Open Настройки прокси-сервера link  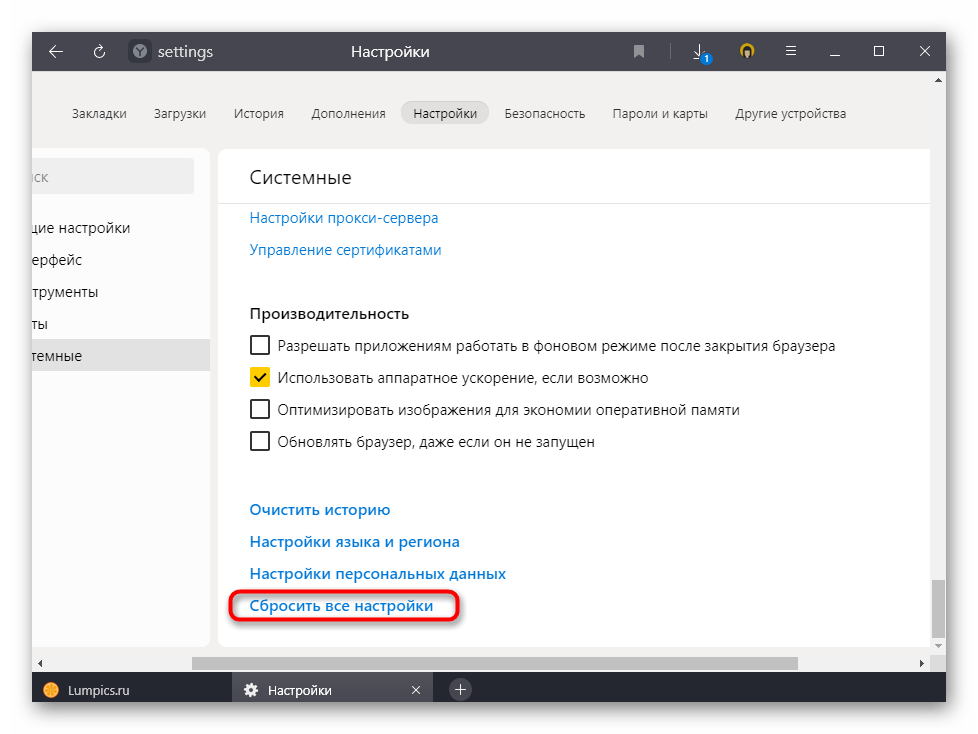(x=344, y=218)
